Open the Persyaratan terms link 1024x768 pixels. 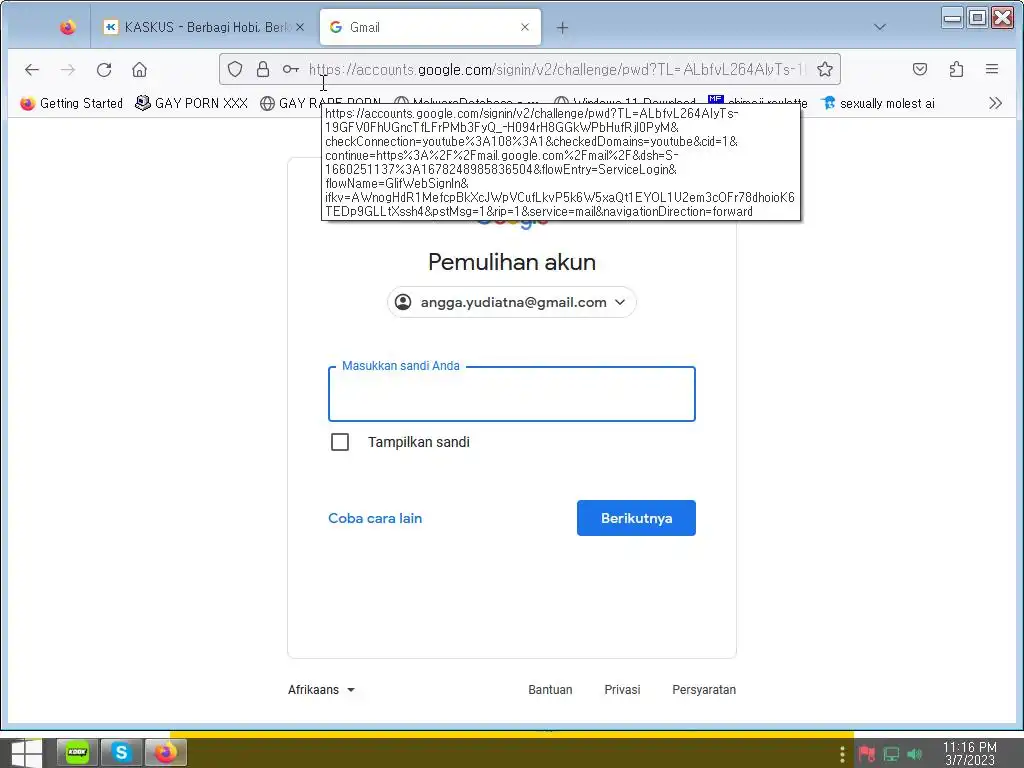704,690
